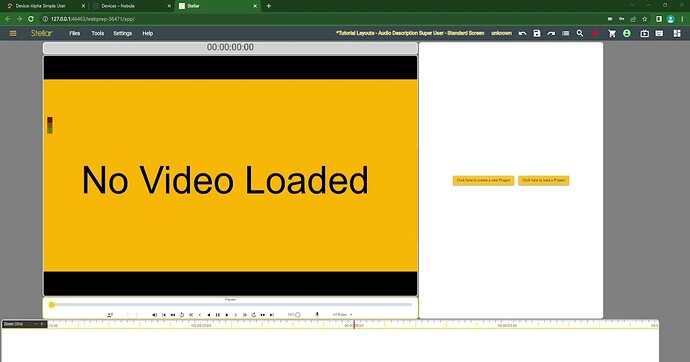Click the double-chevron step forward icon
Image resolution: width=690 pixels, height=362 pixels.
pyautogui.click(x=245, y=314)
